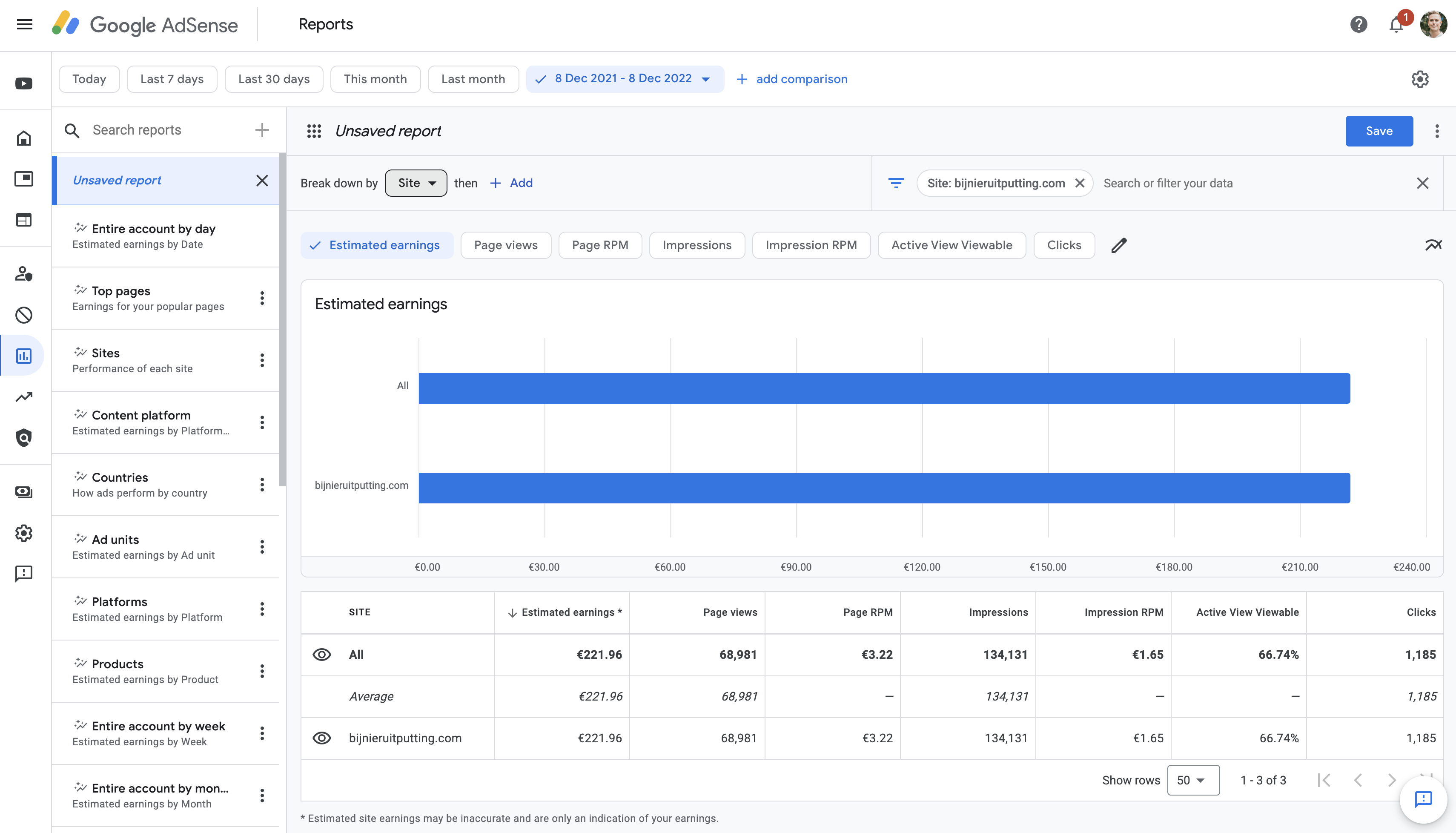1456x833 pixels.
Task: Toggle visibility eye for bijnieruitputting.com row
Action: point(322,738)
